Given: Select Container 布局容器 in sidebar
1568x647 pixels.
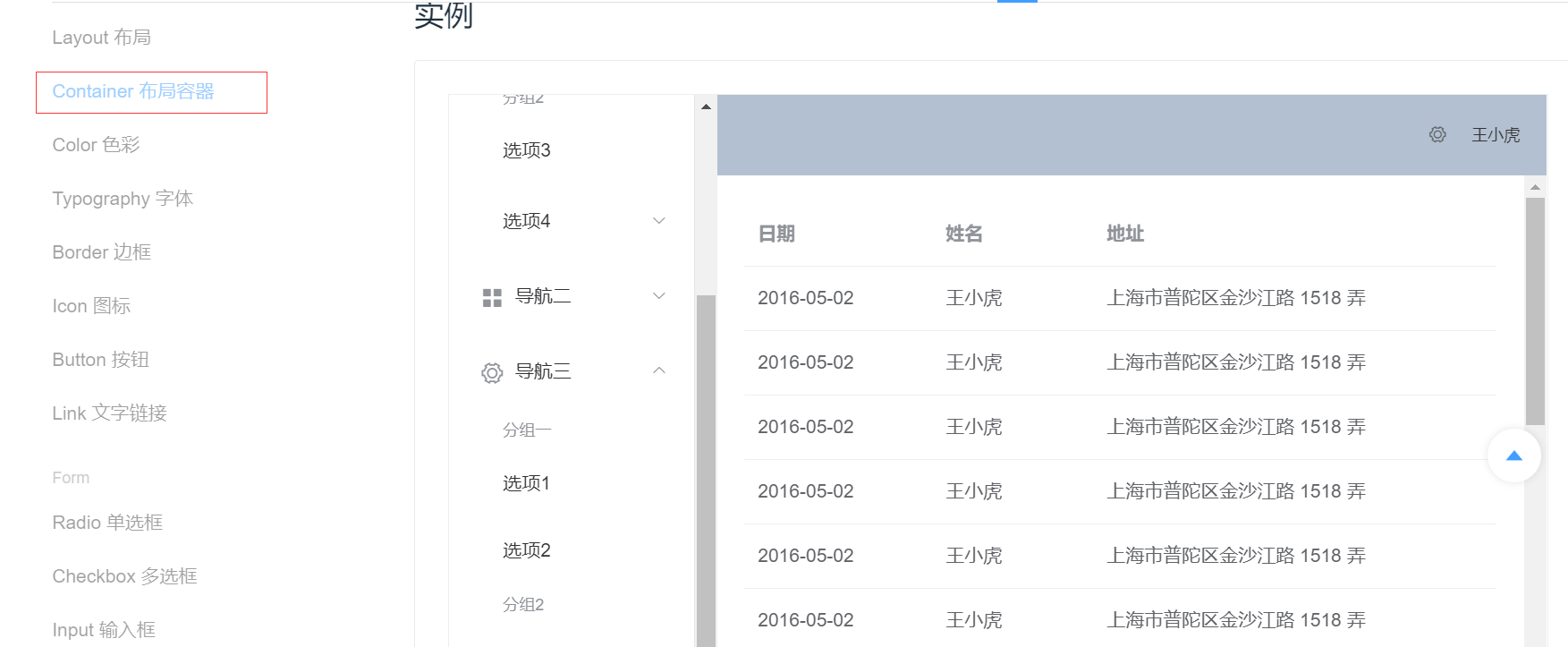Looking at the screenshot, I should click(133, 91).
